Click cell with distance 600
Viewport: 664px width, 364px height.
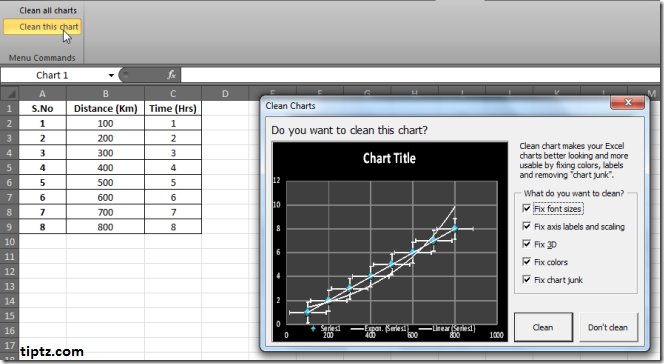pos(105,197)
